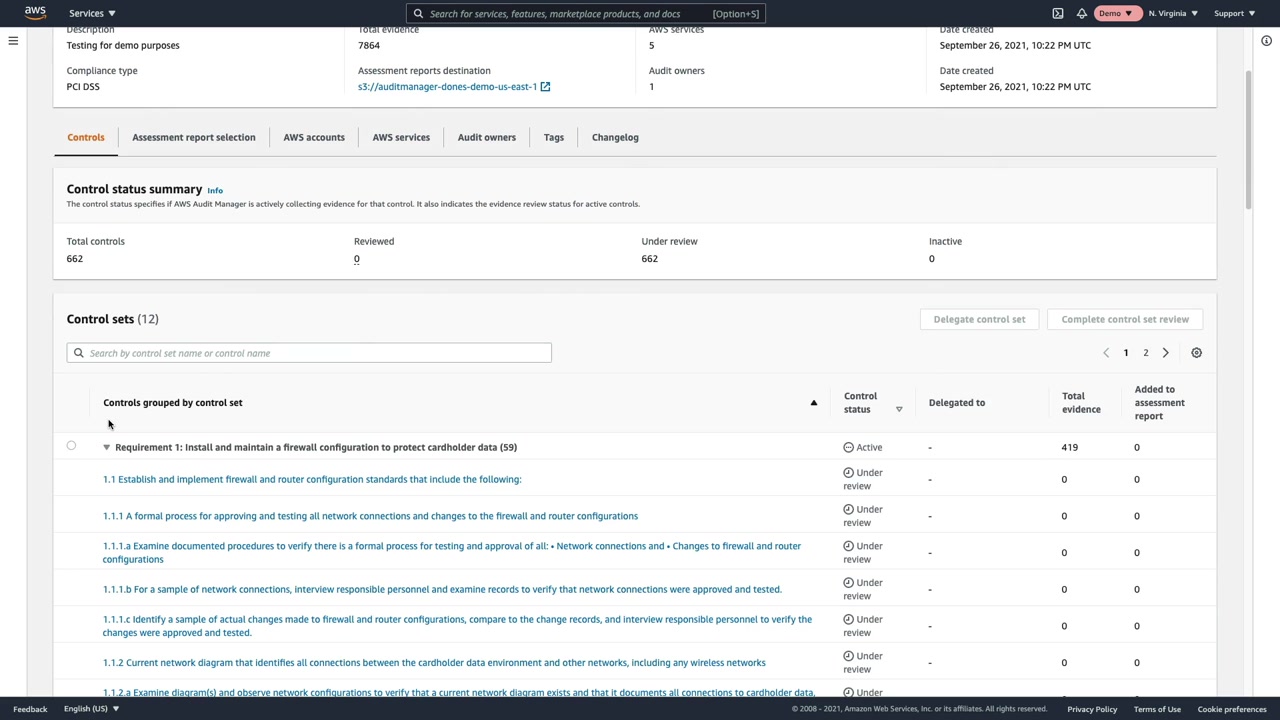The image size is (1280, 720).
Task: Open the AWS home logo
Action: [35, 13]
